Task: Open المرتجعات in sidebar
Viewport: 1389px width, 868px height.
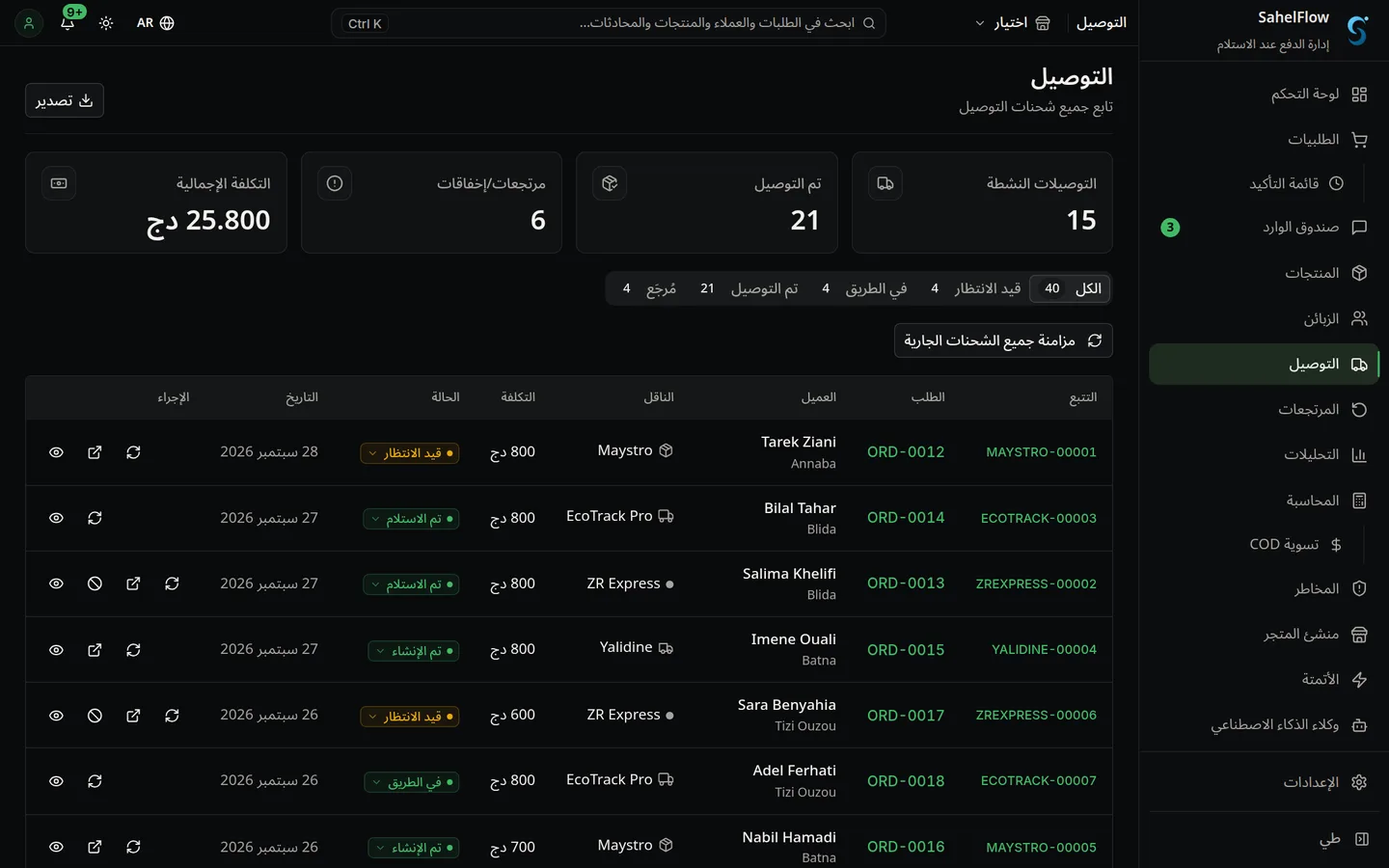Action: coord(1264,410)
